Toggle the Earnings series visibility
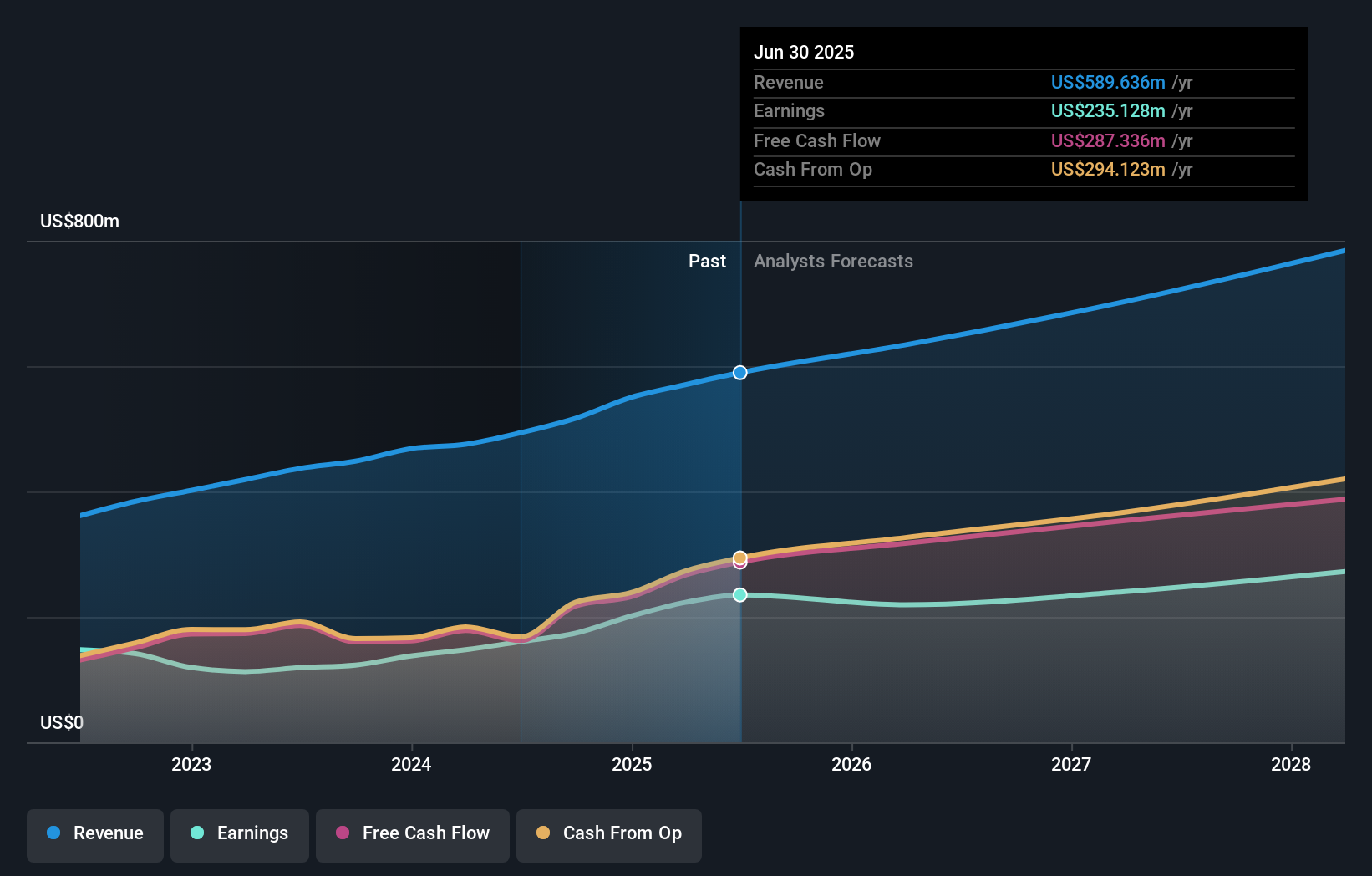 click(240, 835)
